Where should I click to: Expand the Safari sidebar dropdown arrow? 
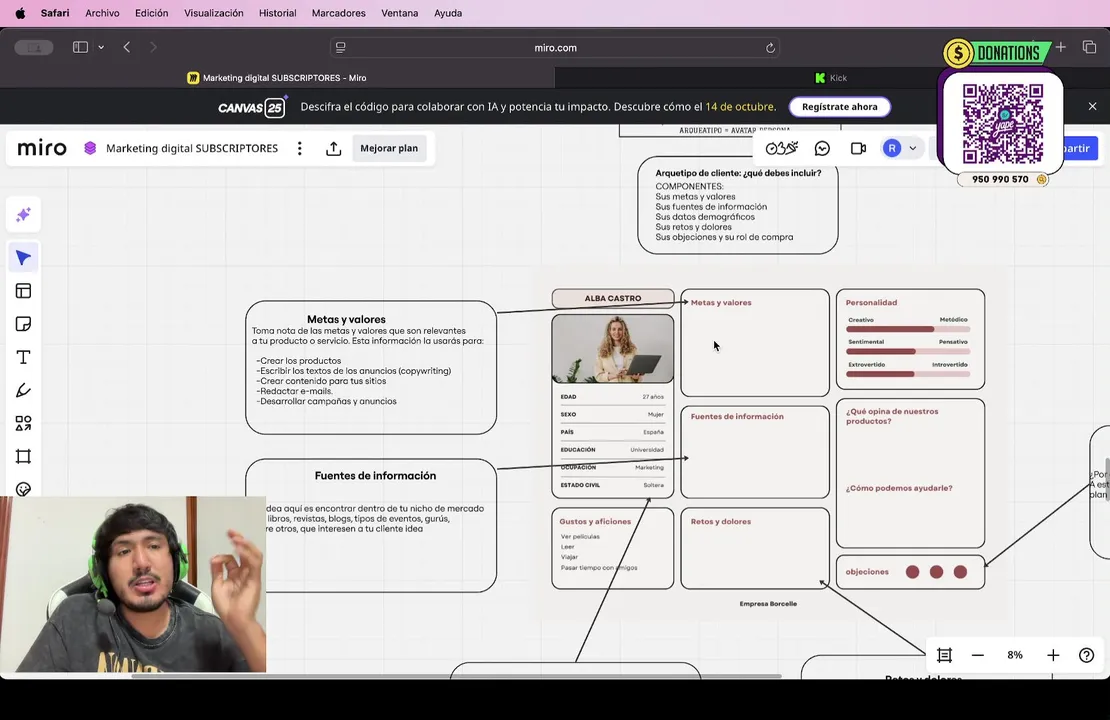101,47
